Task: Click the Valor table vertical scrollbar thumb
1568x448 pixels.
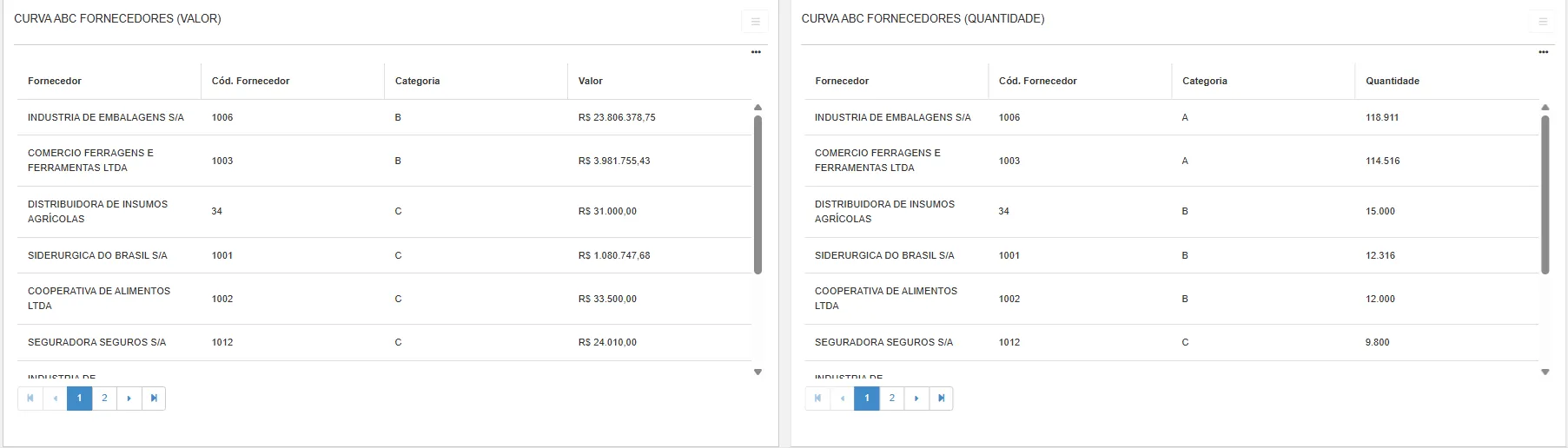Action: pyautogui.click(x=758, y=195)
